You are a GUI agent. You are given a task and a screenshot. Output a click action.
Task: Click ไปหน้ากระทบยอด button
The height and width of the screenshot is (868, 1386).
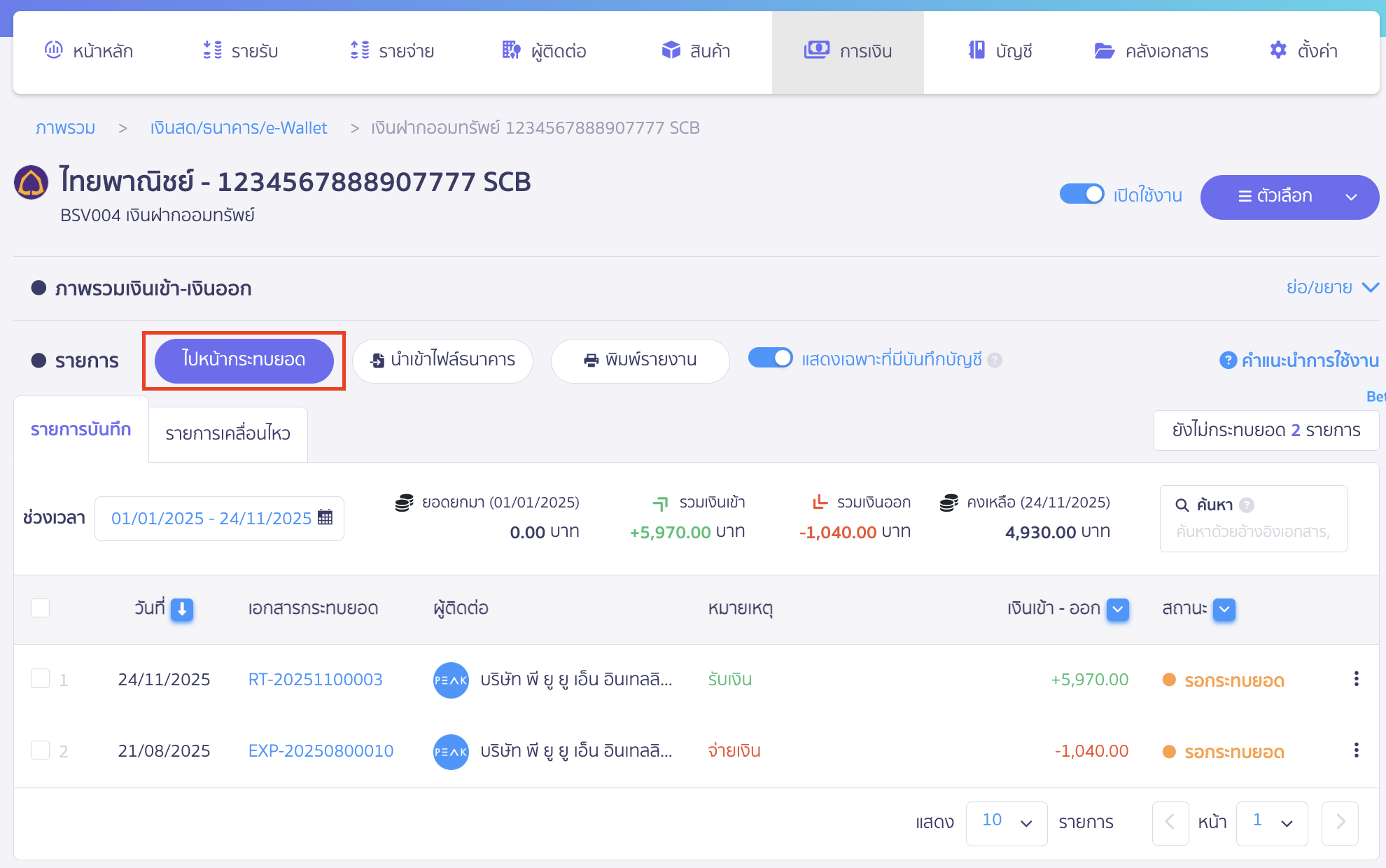(244, 360)
